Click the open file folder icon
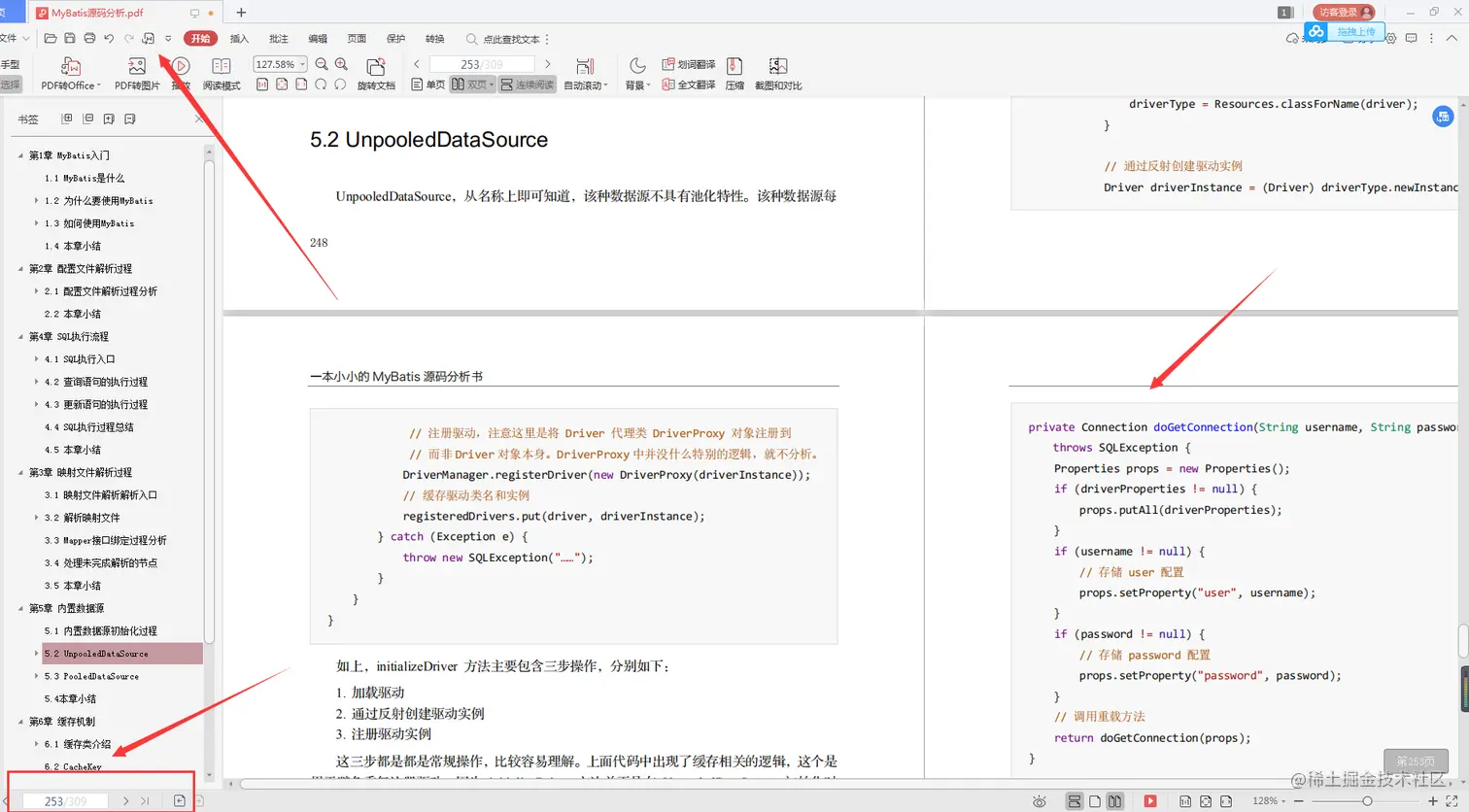This screenshot has height=812, width=1469. (x=50, y=39)
